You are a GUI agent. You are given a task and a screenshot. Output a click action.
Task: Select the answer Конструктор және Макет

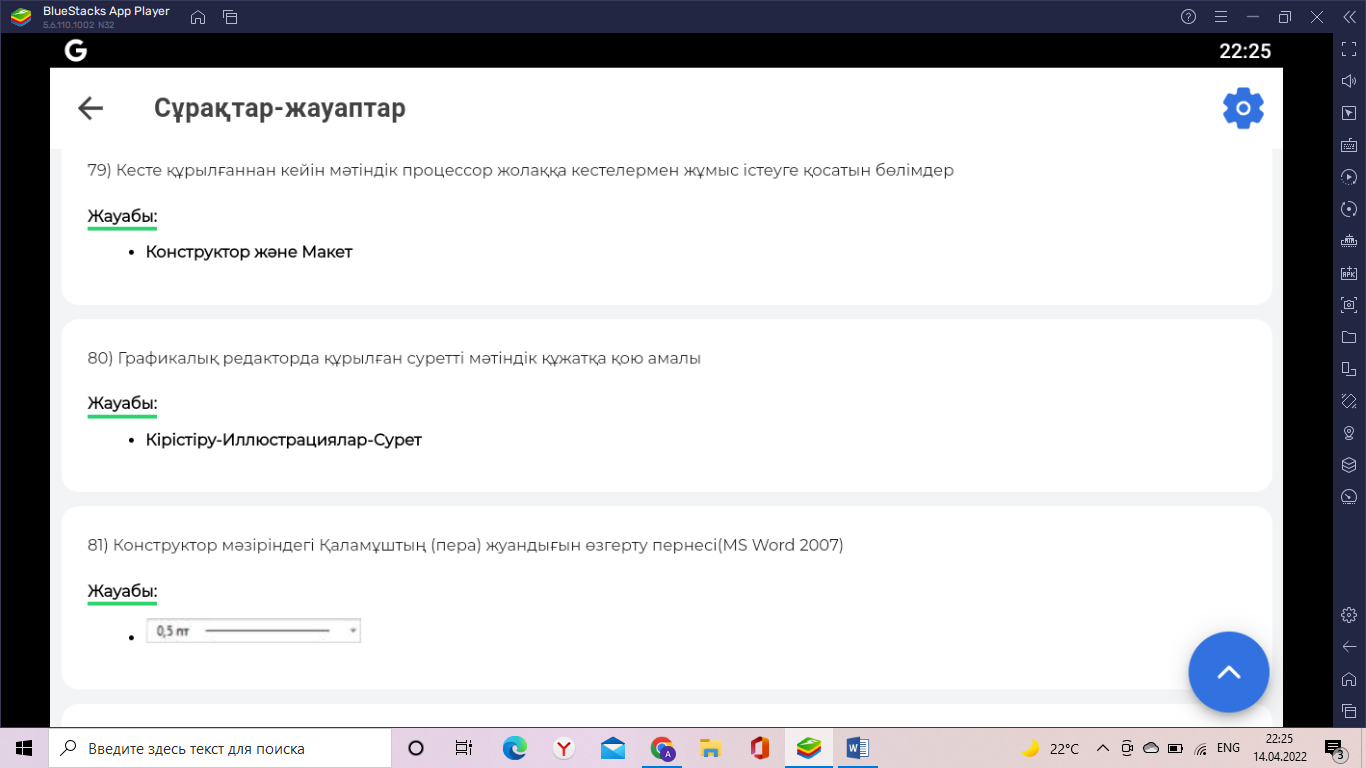pos(249,252)
